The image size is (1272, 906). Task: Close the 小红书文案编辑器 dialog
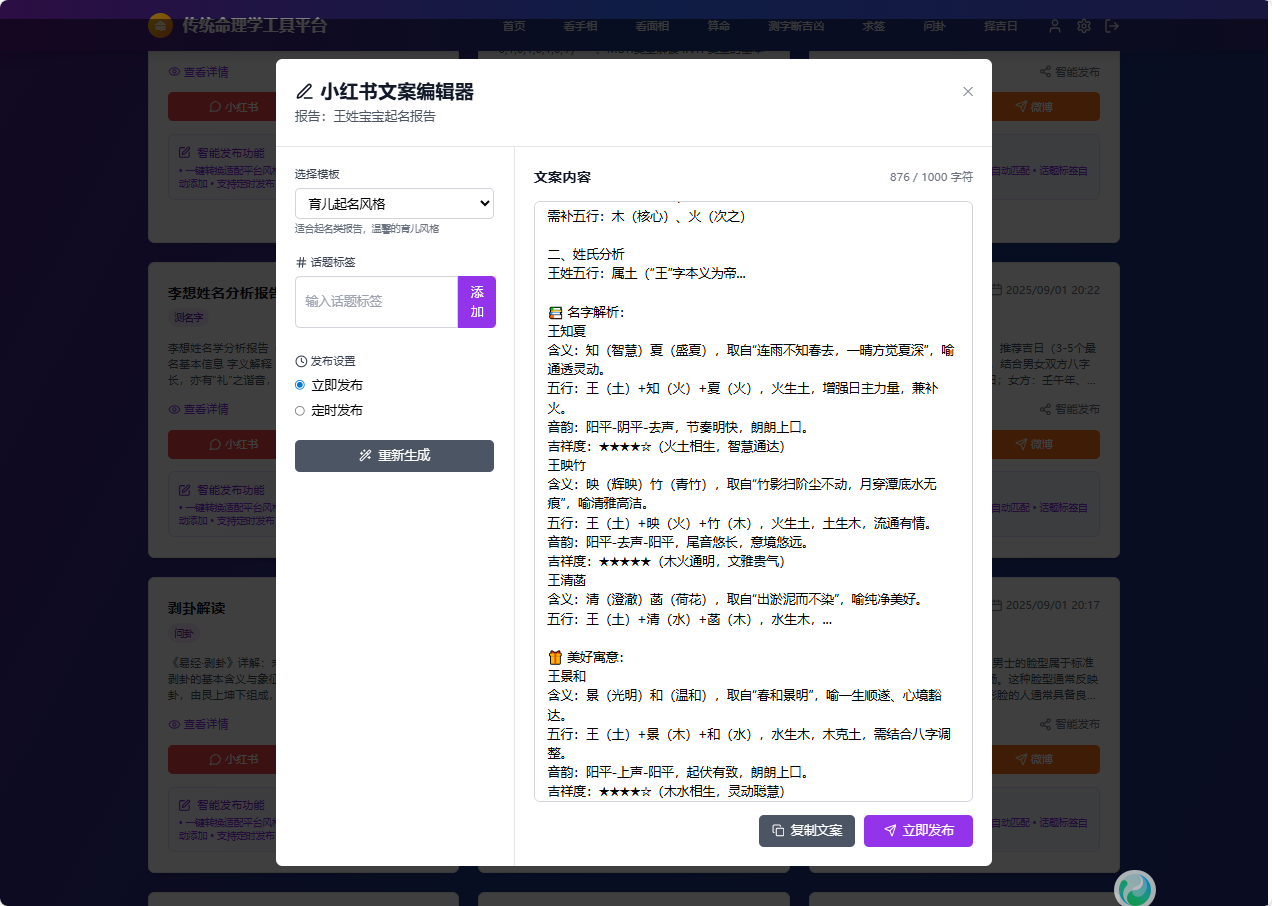pyautogui.click(x=967, y=91)
